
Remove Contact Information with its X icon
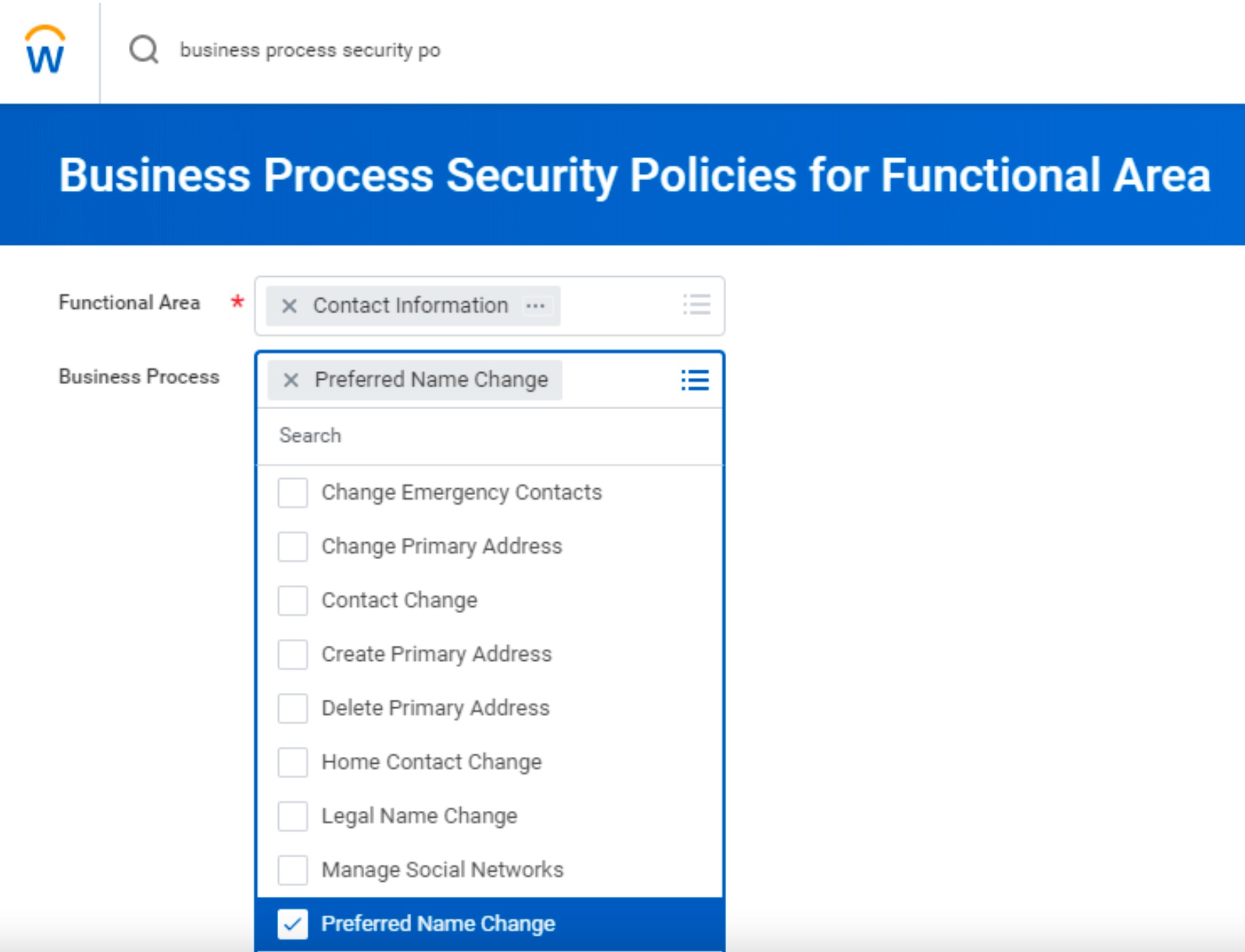(290, 306)
